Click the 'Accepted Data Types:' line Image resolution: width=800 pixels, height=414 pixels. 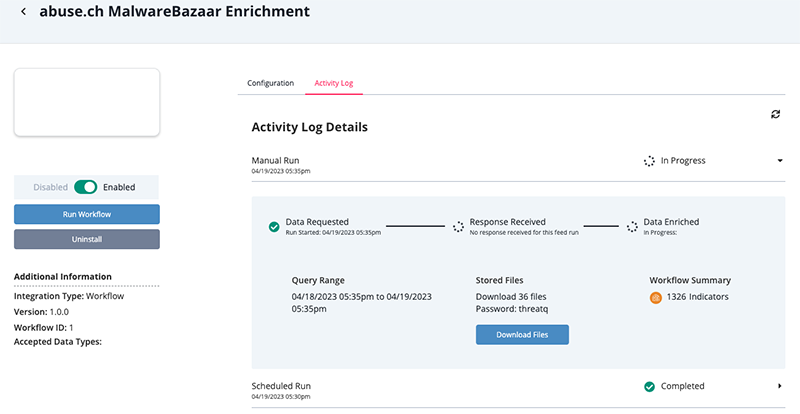58,342
